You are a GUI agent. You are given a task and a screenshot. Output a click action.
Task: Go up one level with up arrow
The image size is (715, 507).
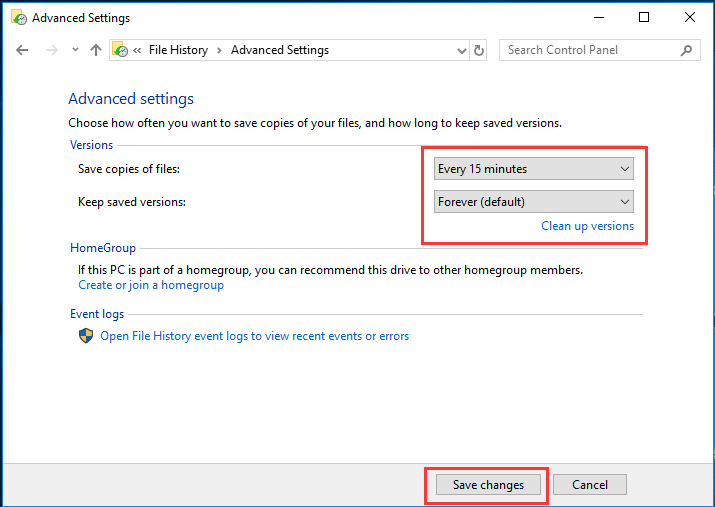click(96, 50)
